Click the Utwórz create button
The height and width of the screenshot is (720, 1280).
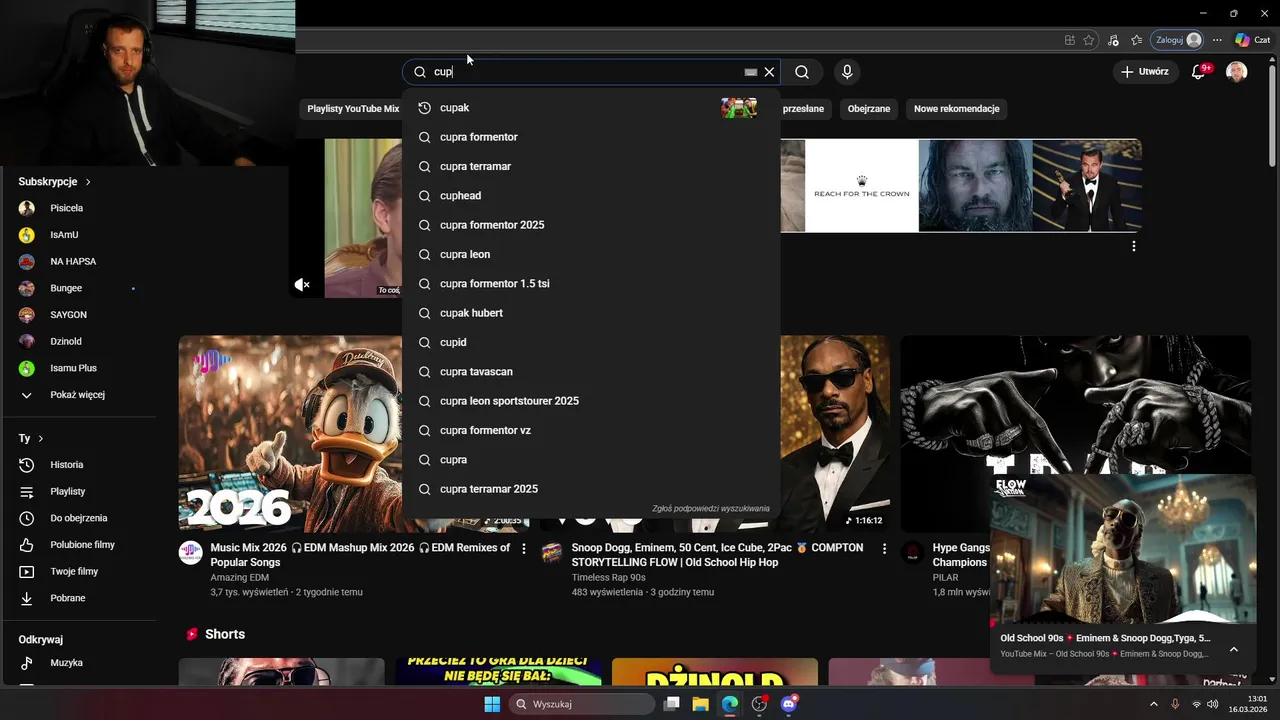[x=1144, y=72]
